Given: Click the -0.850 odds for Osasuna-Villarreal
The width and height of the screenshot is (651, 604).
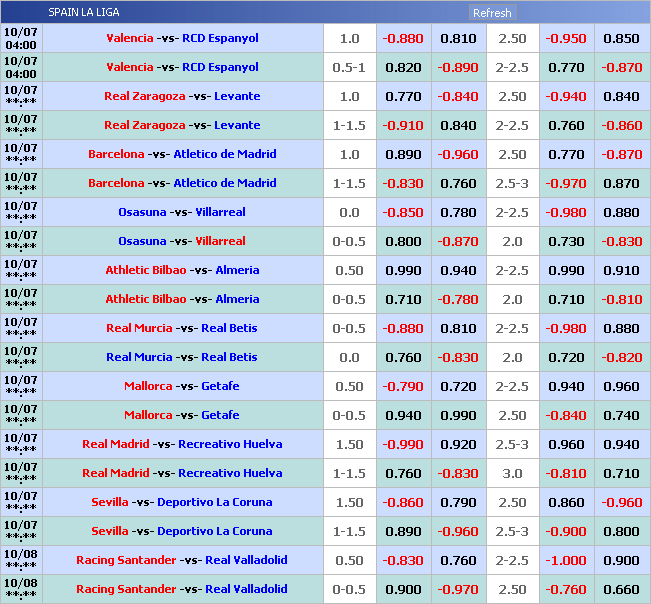Looking at the screenshot, I should [x=403, y=212].
